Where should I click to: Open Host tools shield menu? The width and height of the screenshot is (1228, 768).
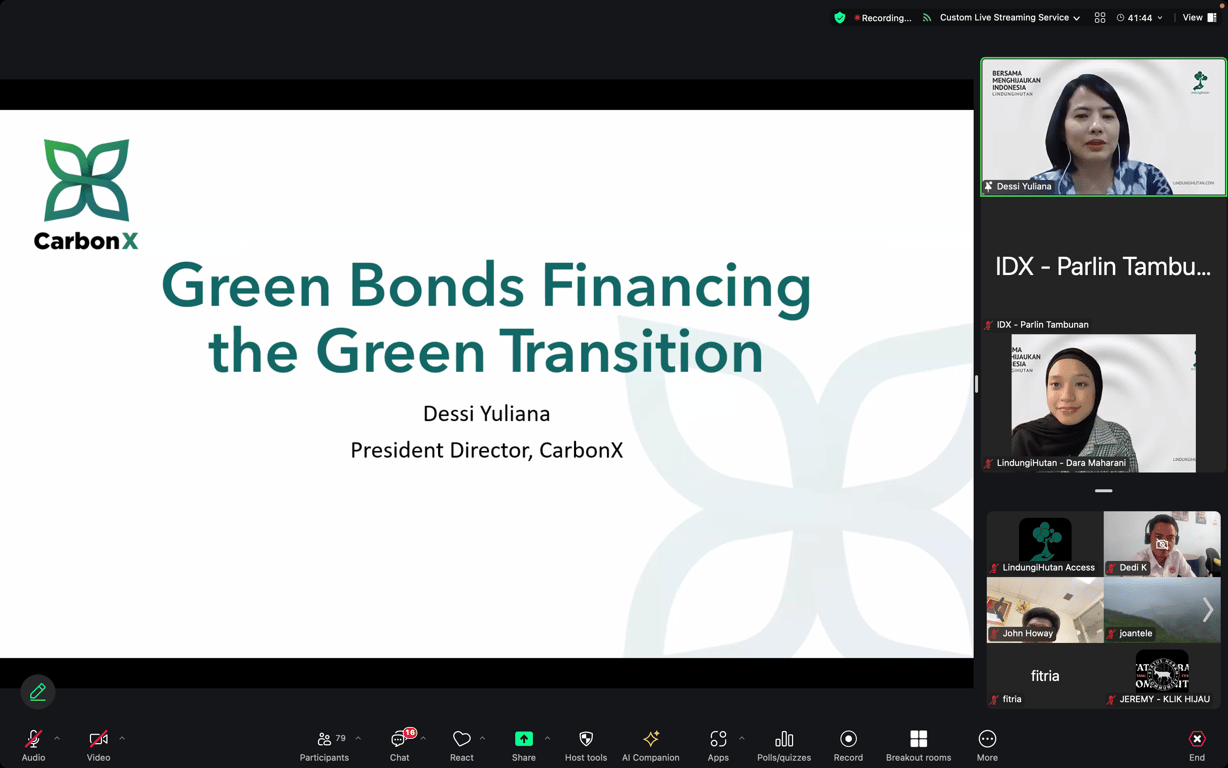tap(586, 745)
